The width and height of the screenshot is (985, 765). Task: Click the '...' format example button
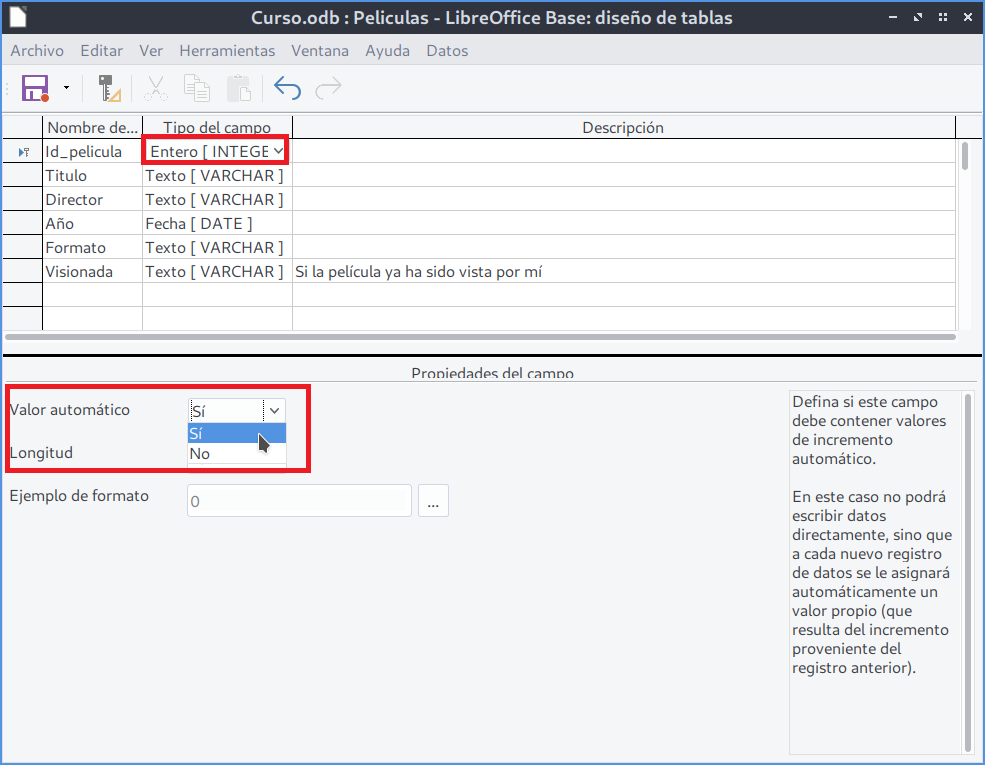[x=433, y=501]
